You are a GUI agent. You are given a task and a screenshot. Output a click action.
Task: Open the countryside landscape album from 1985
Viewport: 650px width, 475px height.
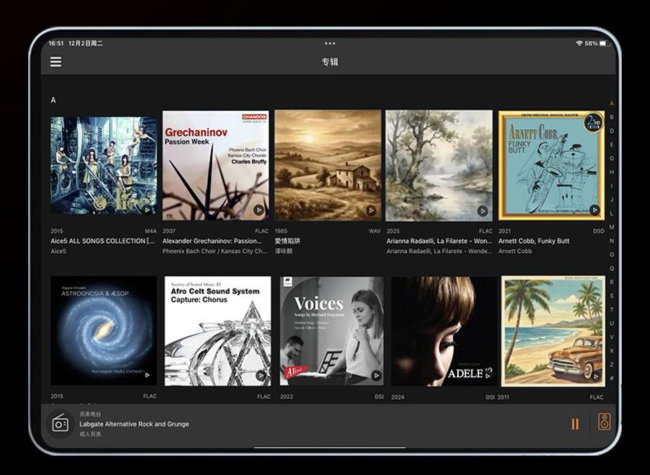point(328,165)
